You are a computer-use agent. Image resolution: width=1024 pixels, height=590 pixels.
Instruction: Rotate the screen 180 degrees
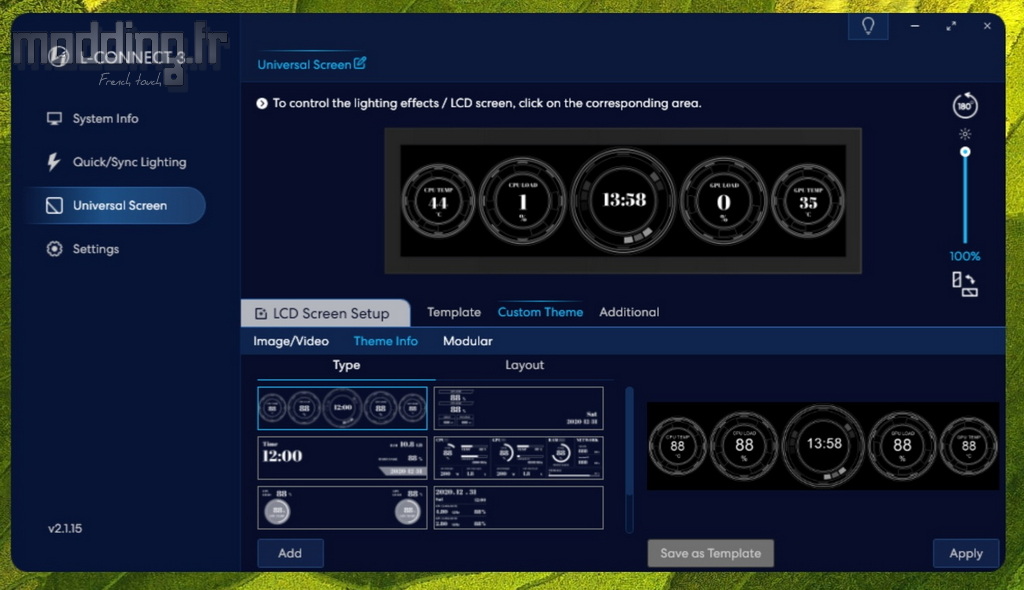click(965, 106)
